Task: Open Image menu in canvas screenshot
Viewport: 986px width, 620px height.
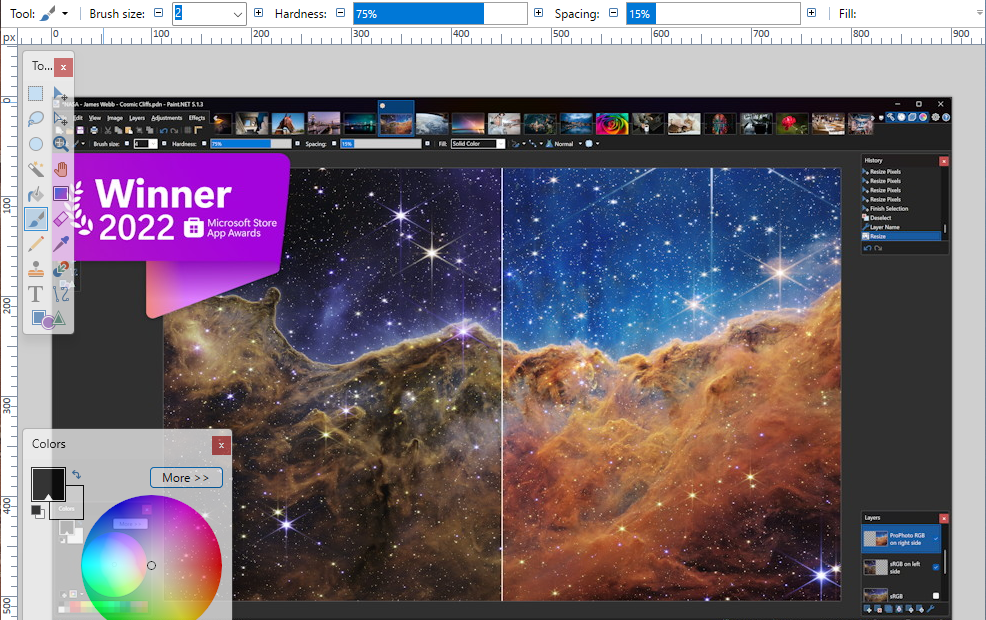Action: [114, 118]
